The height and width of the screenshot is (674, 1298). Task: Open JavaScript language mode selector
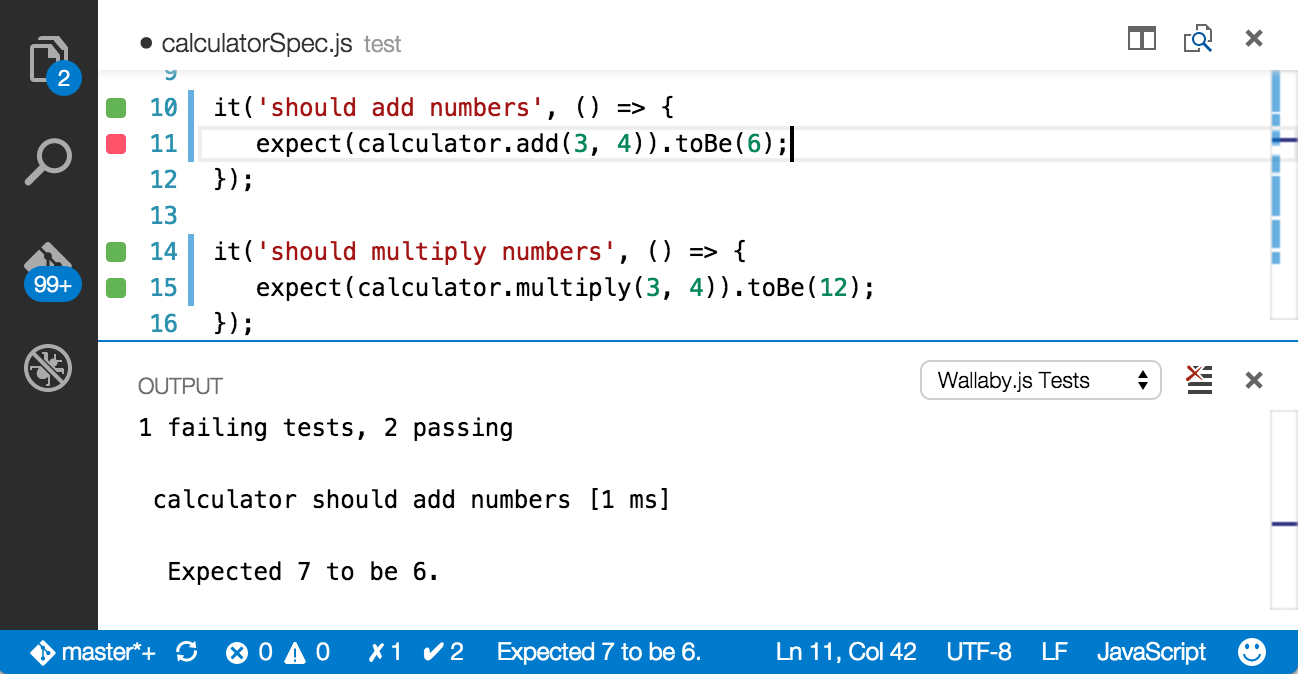tap(1151, 652)
